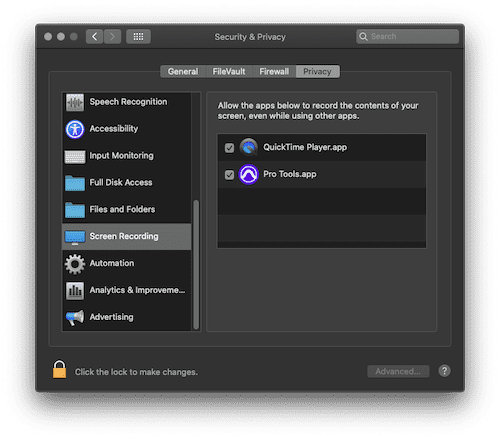Open help with question mark button
The image size is (500, 439).
[444, 371]
